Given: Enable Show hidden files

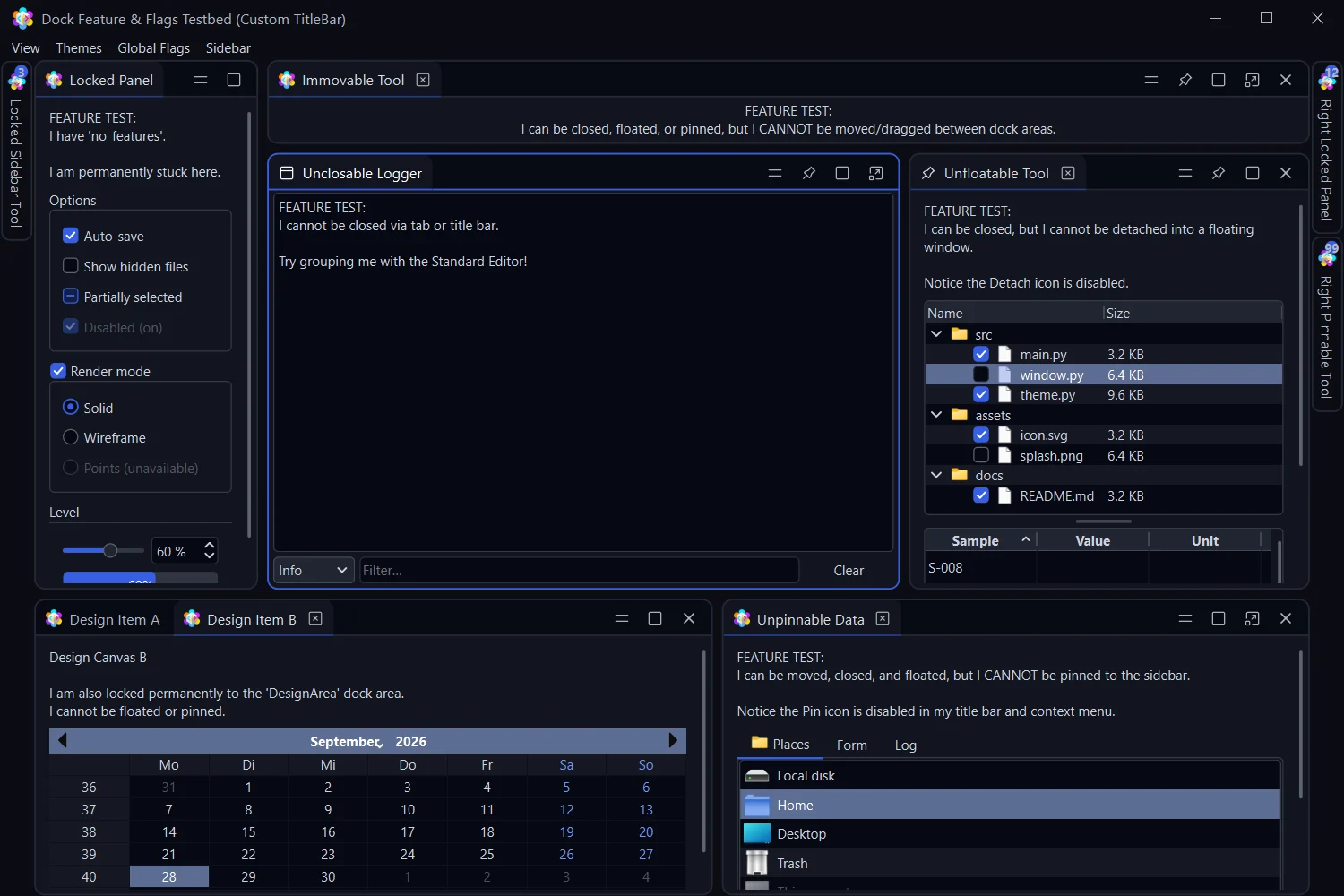Looking at the screenshot, I should [x=71, y=266].
